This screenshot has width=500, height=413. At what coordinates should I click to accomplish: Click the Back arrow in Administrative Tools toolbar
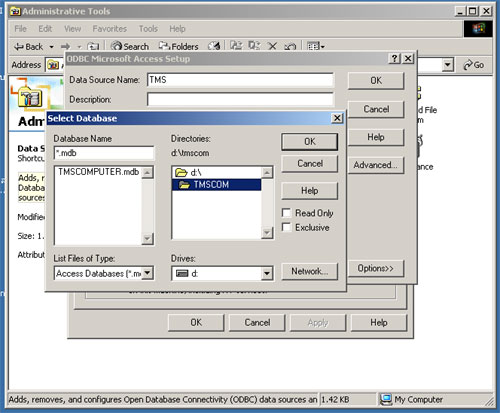pyautogui.click(x=29, y=47)
